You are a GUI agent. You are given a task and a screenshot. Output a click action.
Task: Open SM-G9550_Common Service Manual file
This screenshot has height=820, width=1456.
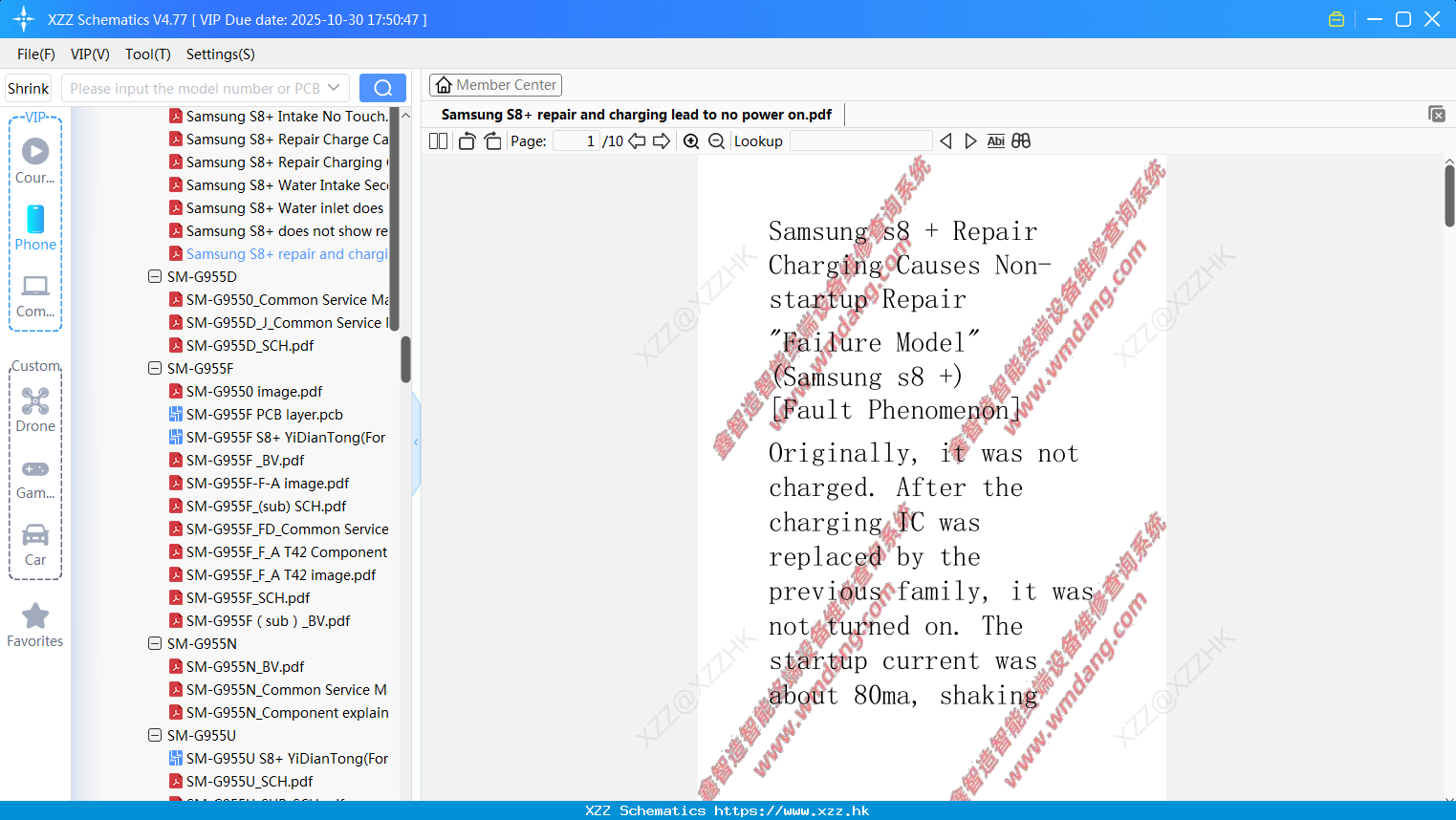point(279,299)
